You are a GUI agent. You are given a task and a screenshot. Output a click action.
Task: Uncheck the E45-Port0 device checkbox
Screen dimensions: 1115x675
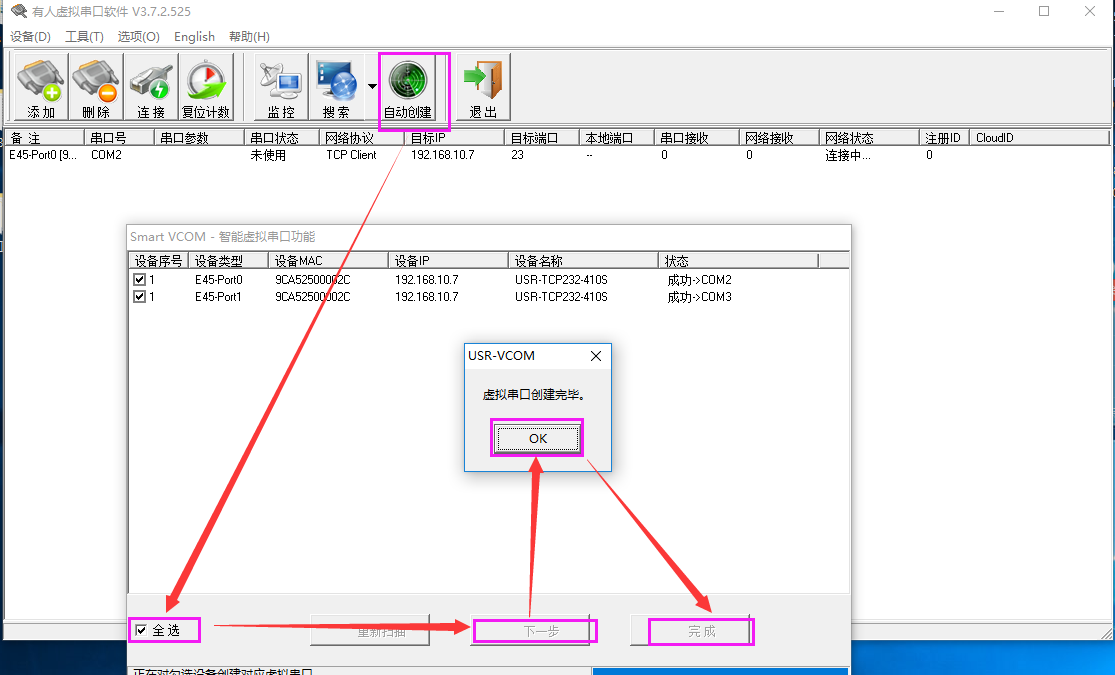[139, 280]
